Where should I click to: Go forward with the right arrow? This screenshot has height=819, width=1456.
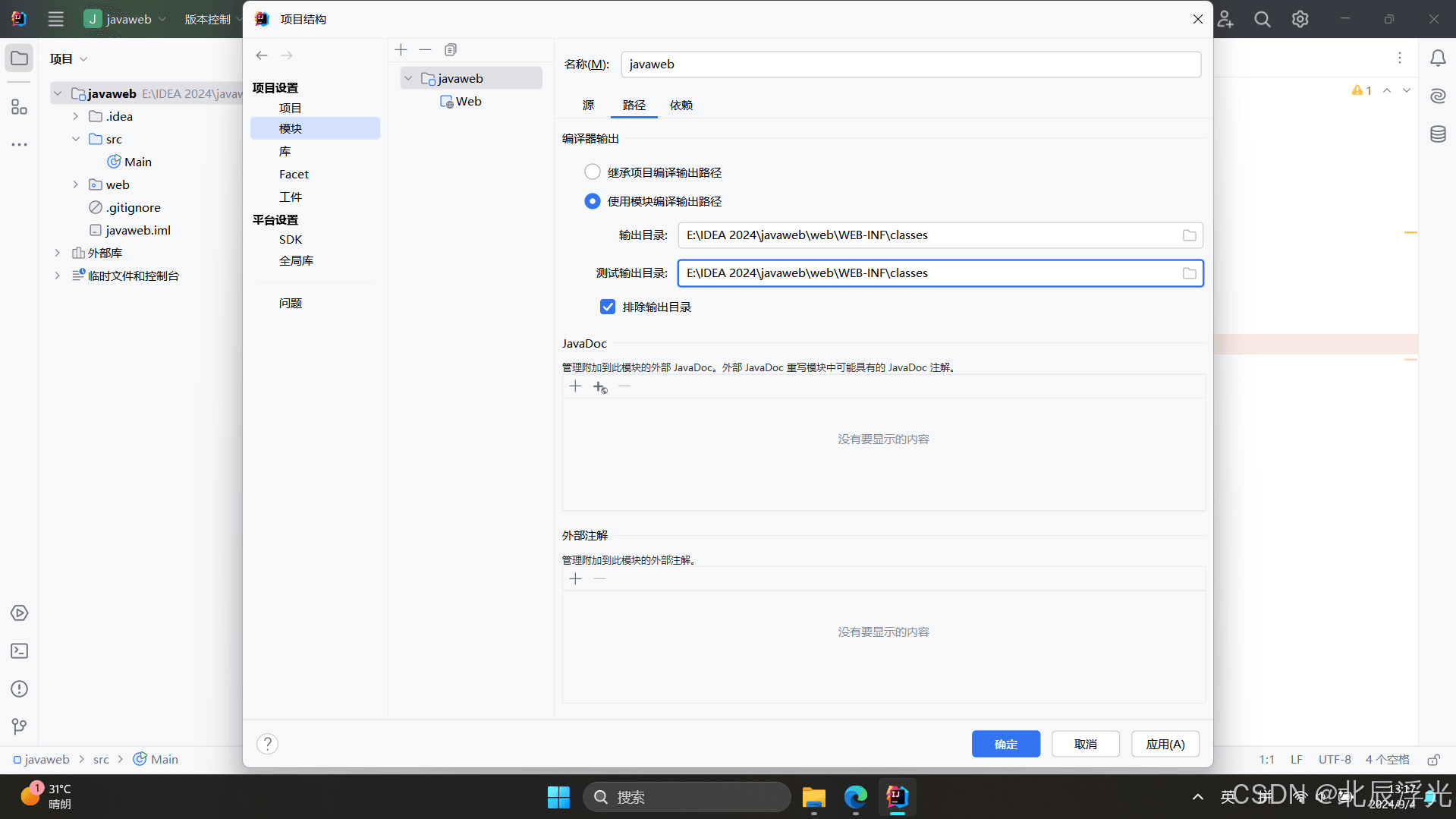coord(287,55)
